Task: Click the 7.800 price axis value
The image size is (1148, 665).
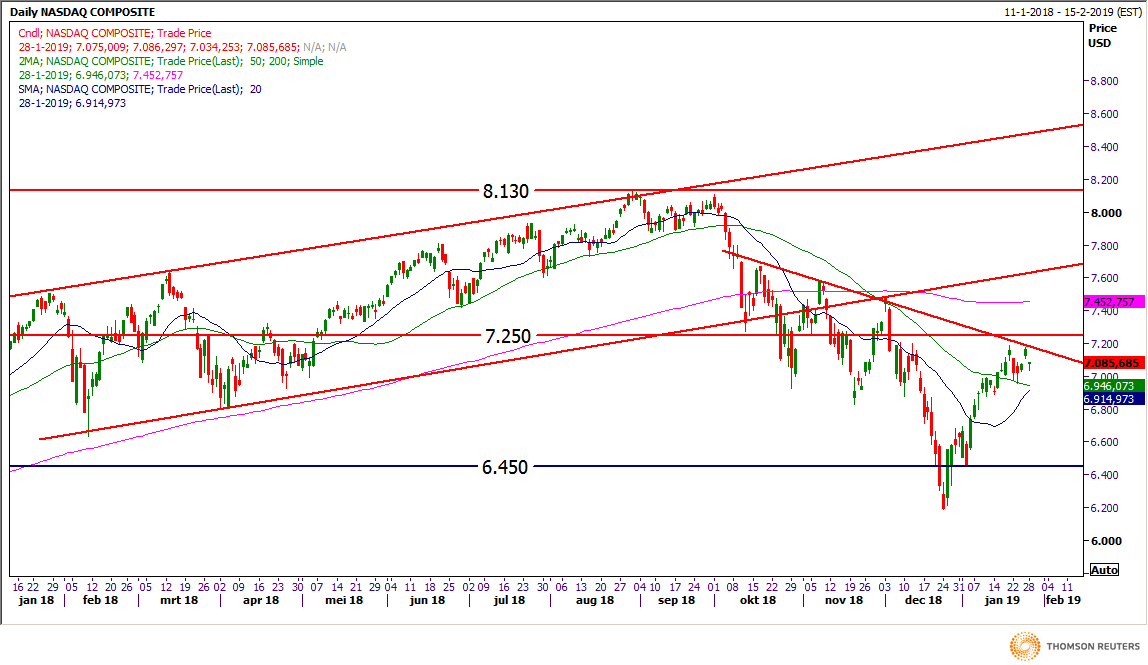Action: coord(1104,246)
